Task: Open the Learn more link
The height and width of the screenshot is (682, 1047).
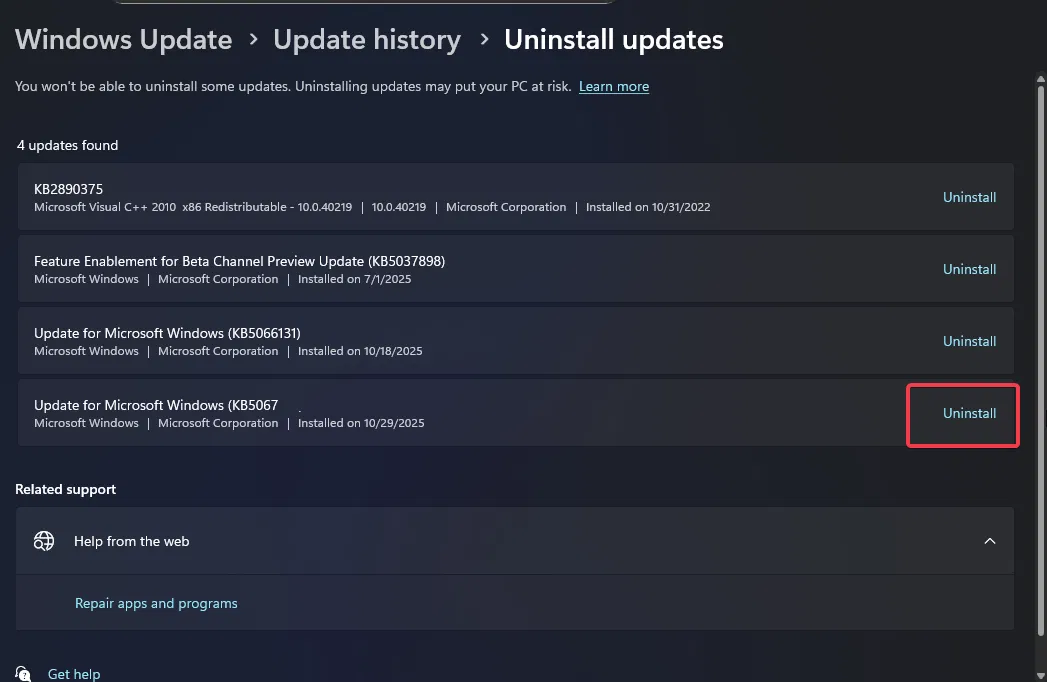Action: (x=614, y=87)
